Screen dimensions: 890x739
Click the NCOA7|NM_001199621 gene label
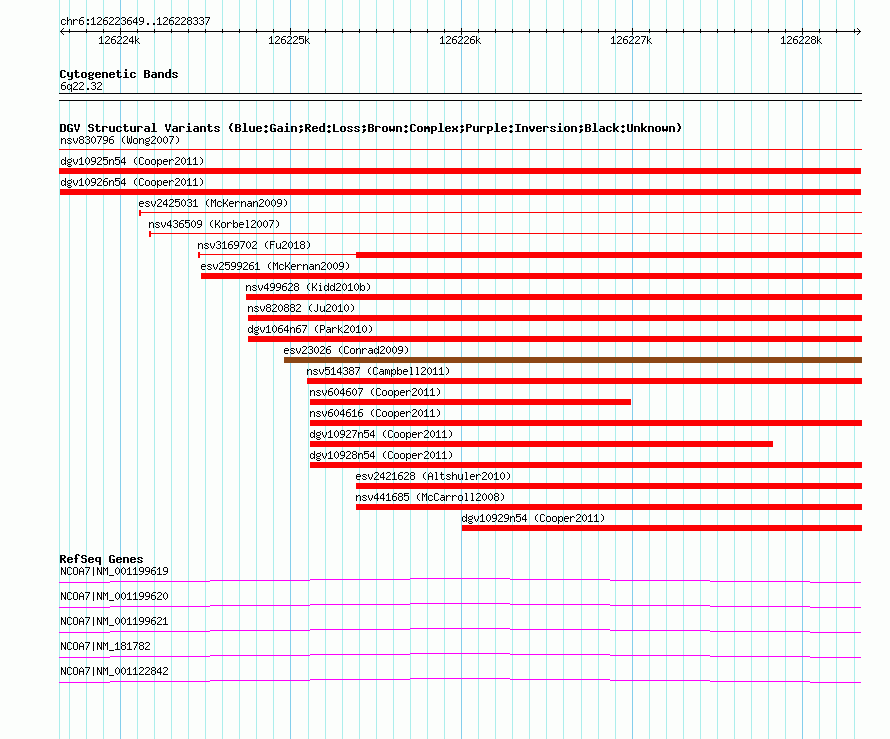coord(114,622)
